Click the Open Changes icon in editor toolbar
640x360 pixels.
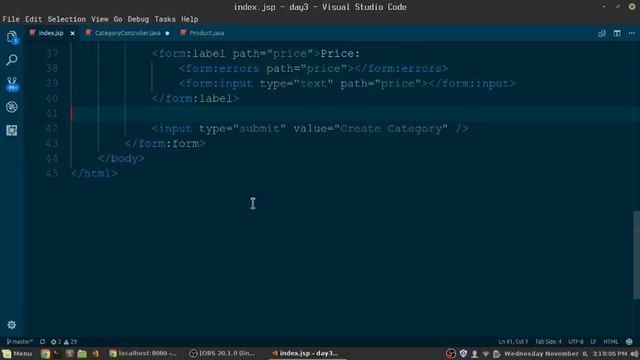tap(602, 33)
